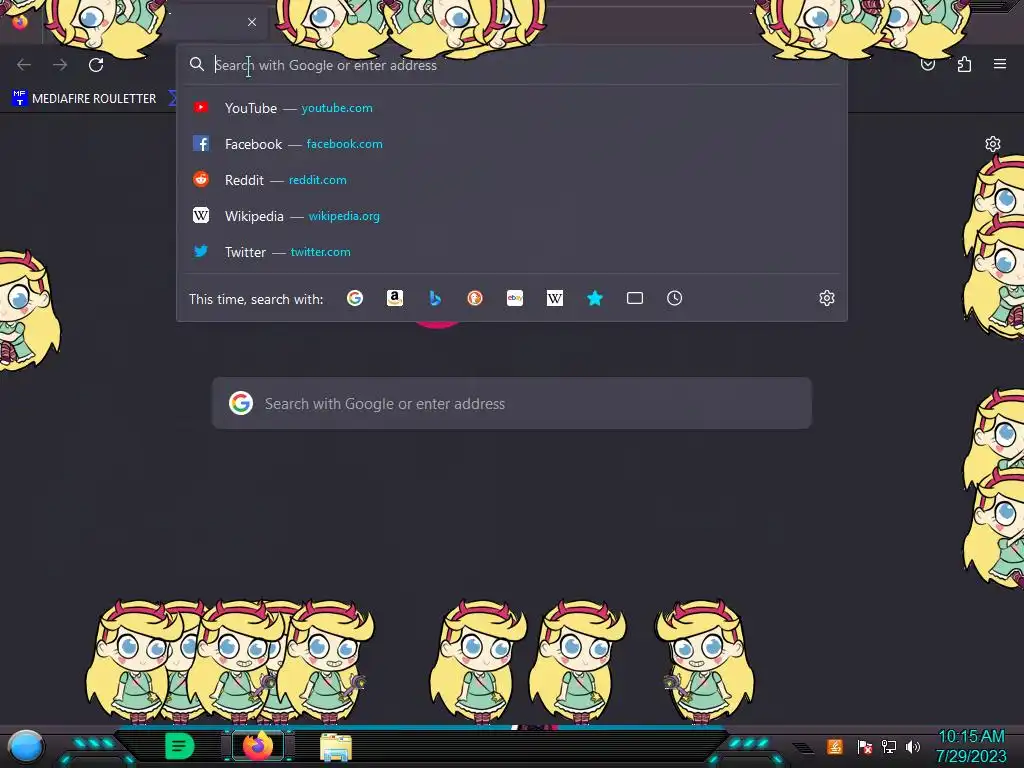This screenshot has height=768, width=1024.
Task: Search in Bookmarks via the star icon
Action: click(x=595, y=298)
